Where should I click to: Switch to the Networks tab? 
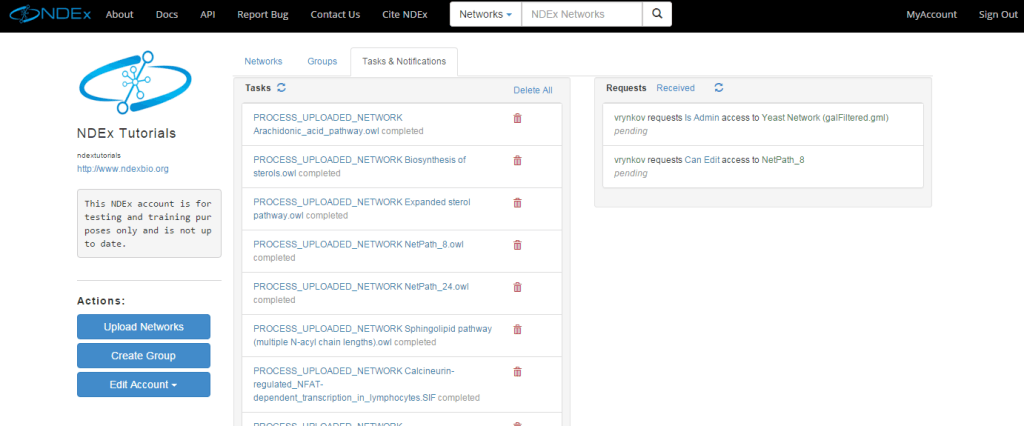point(263,61)
